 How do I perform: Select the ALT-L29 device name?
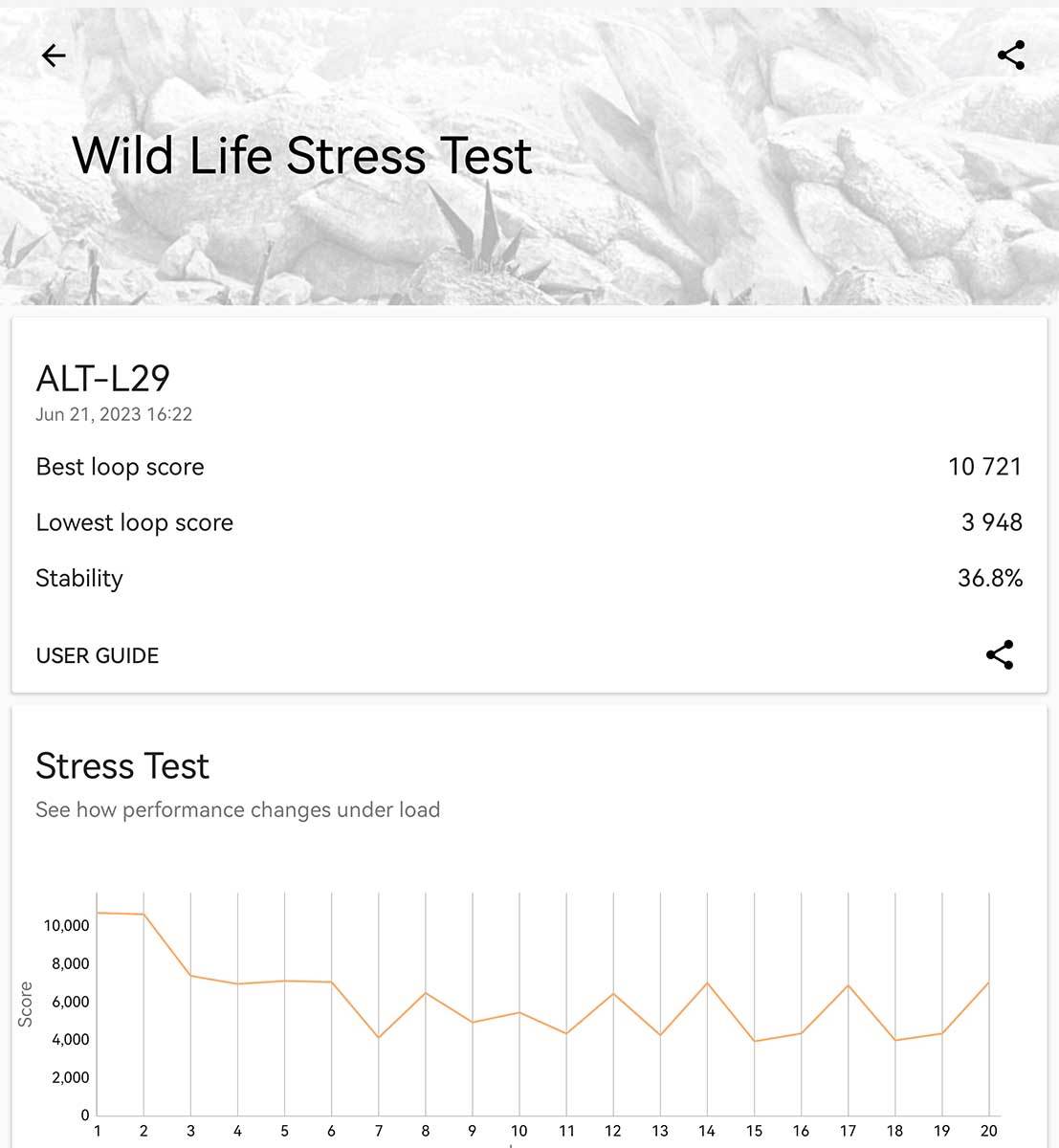pos(101,379)
